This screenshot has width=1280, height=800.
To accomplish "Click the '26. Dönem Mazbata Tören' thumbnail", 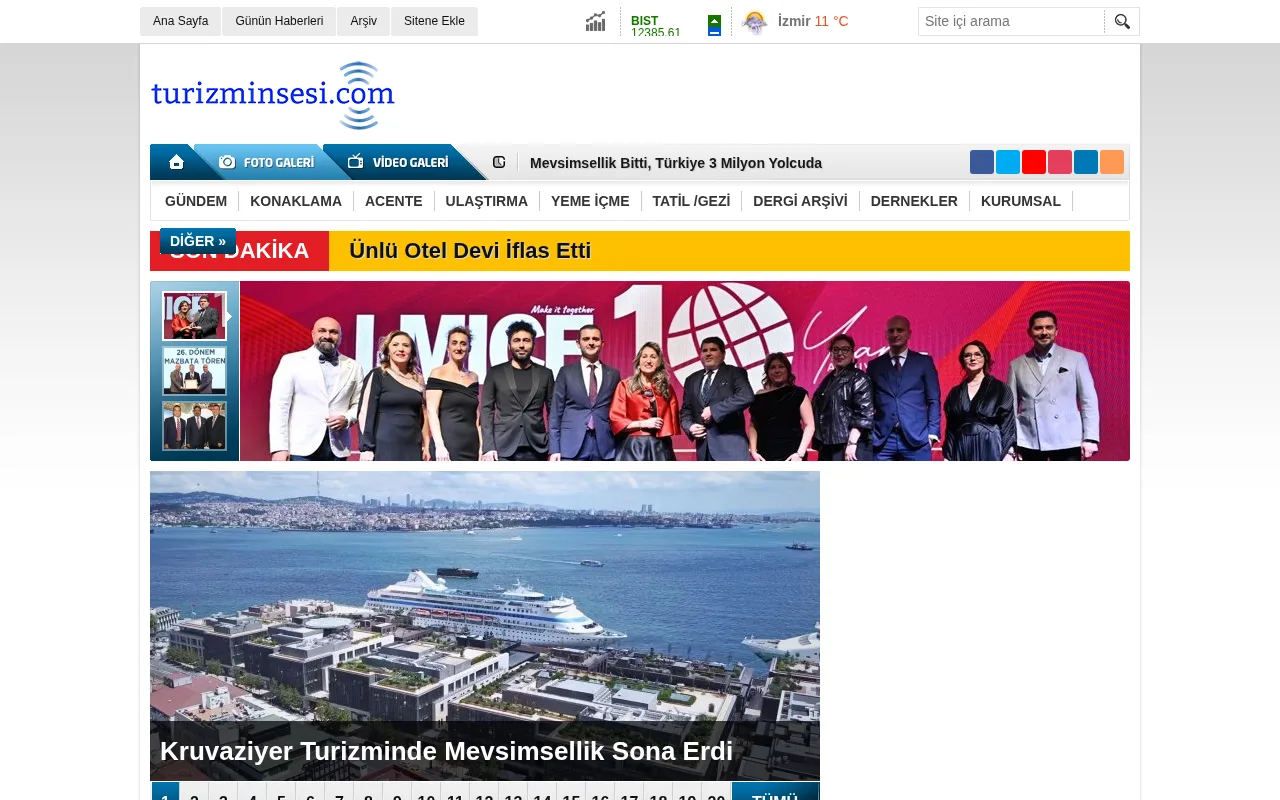I will tap(194, 371).
